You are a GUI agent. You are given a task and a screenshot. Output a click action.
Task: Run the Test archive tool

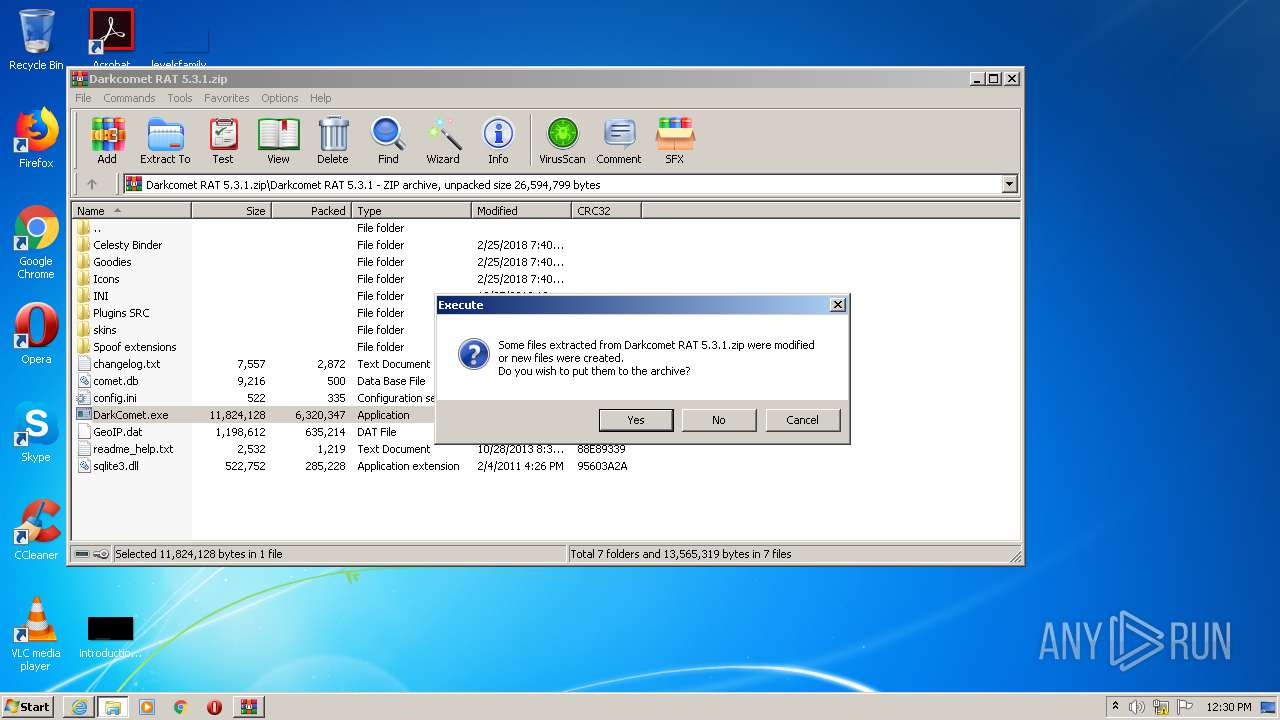tap(223, 140)
